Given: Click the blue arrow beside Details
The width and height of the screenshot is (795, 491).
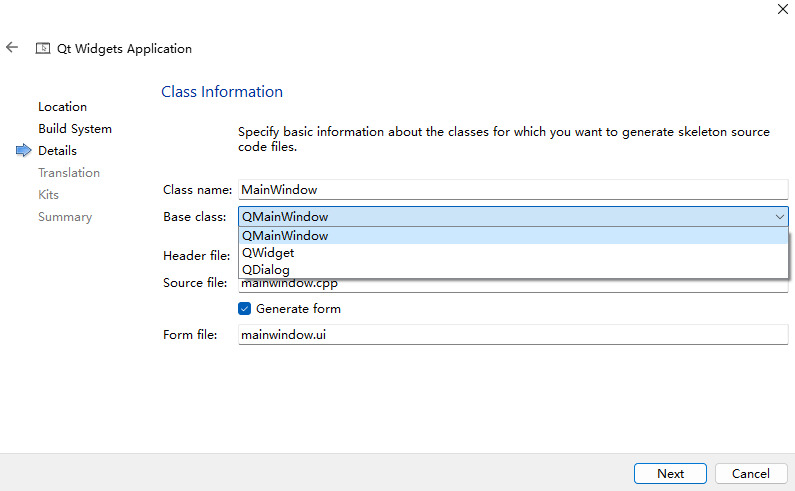Looking at the screenshot, I should [23, 150].
